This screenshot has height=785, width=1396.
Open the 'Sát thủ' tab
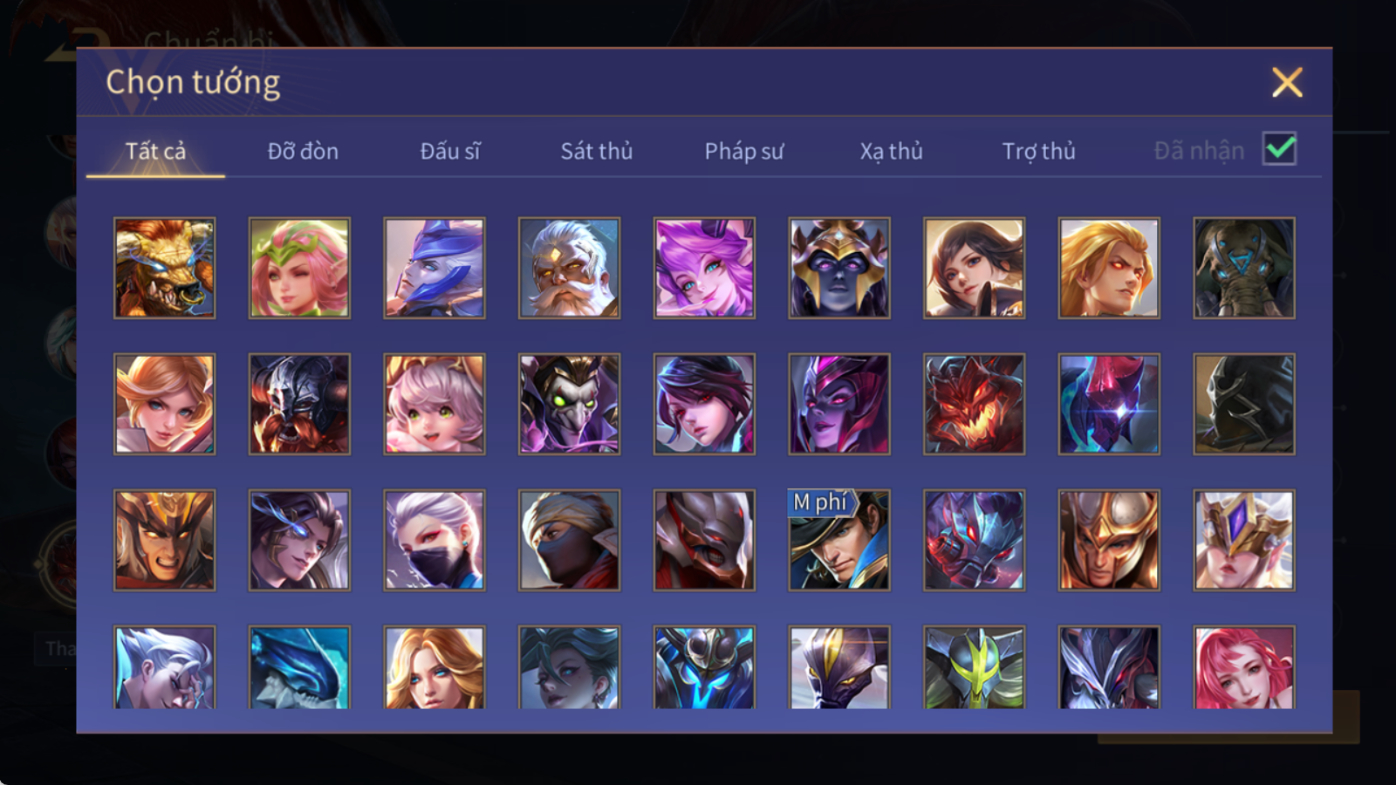[596, 151]
